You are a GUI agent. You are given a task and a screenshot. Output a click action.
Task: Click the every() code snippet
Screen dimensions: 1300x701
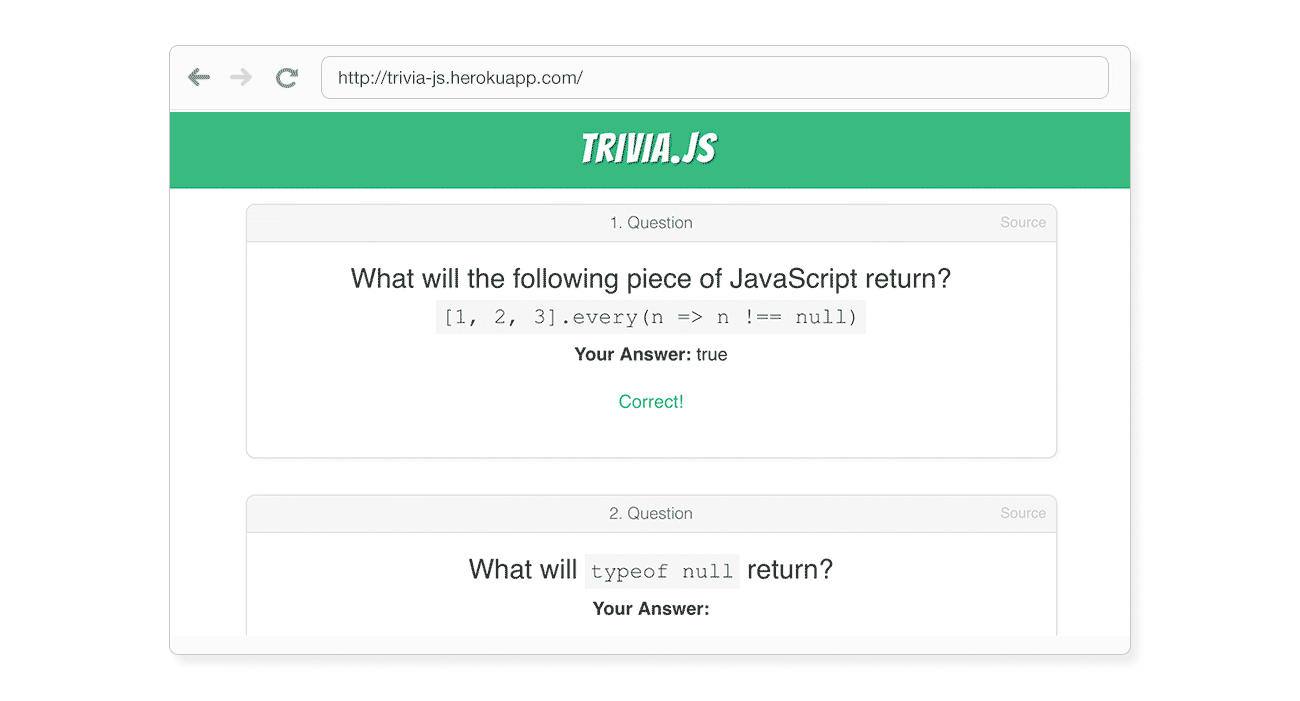point(651,317)
